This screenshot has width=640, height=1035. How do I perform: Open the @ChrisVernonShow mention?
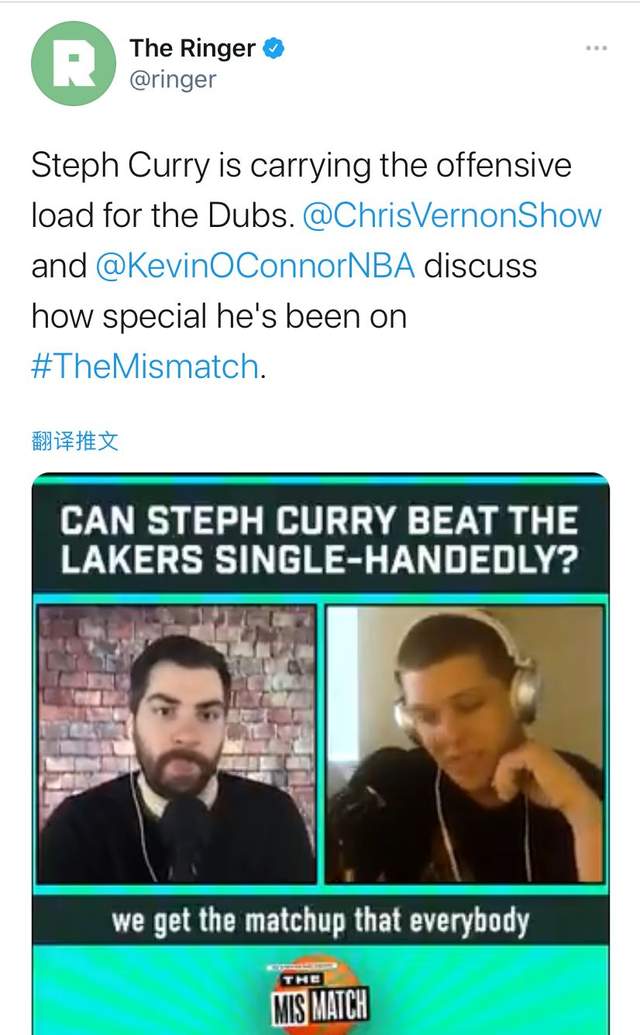[x=452, y=216]
